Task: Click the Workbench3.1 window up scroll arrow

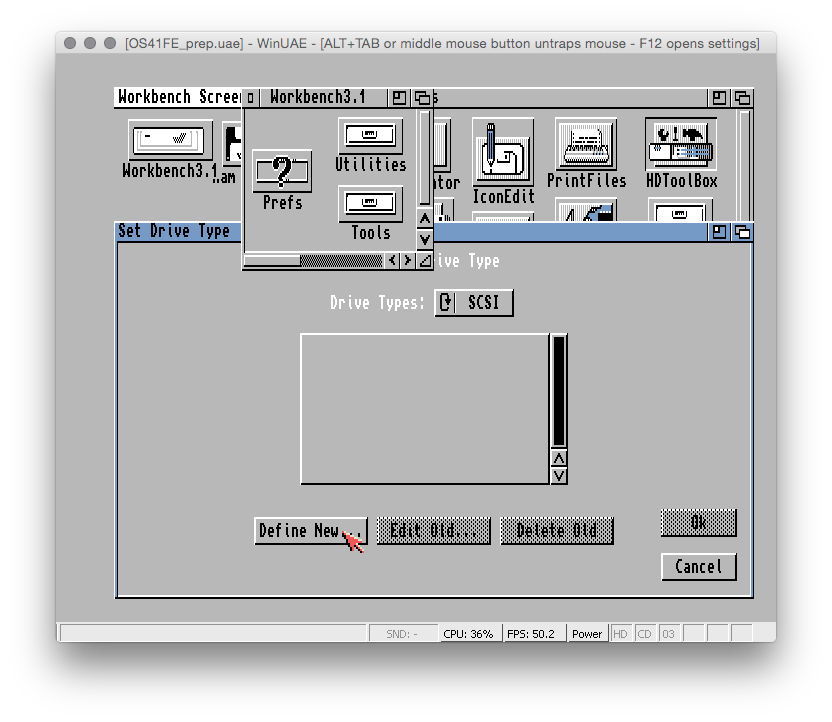Action: coord(424,219)
